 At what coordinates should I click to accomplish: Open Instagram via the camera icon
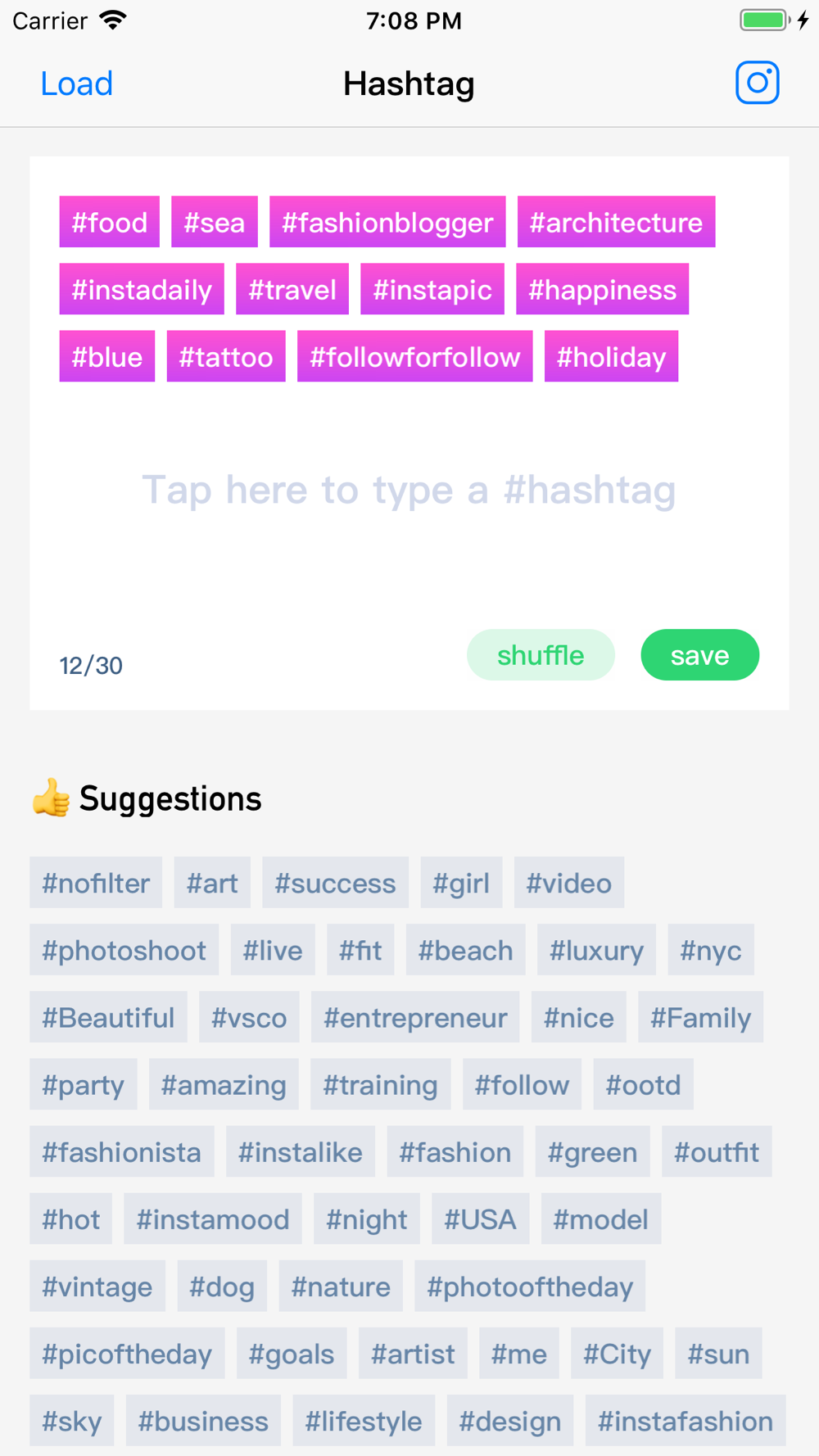pos(757,83)
